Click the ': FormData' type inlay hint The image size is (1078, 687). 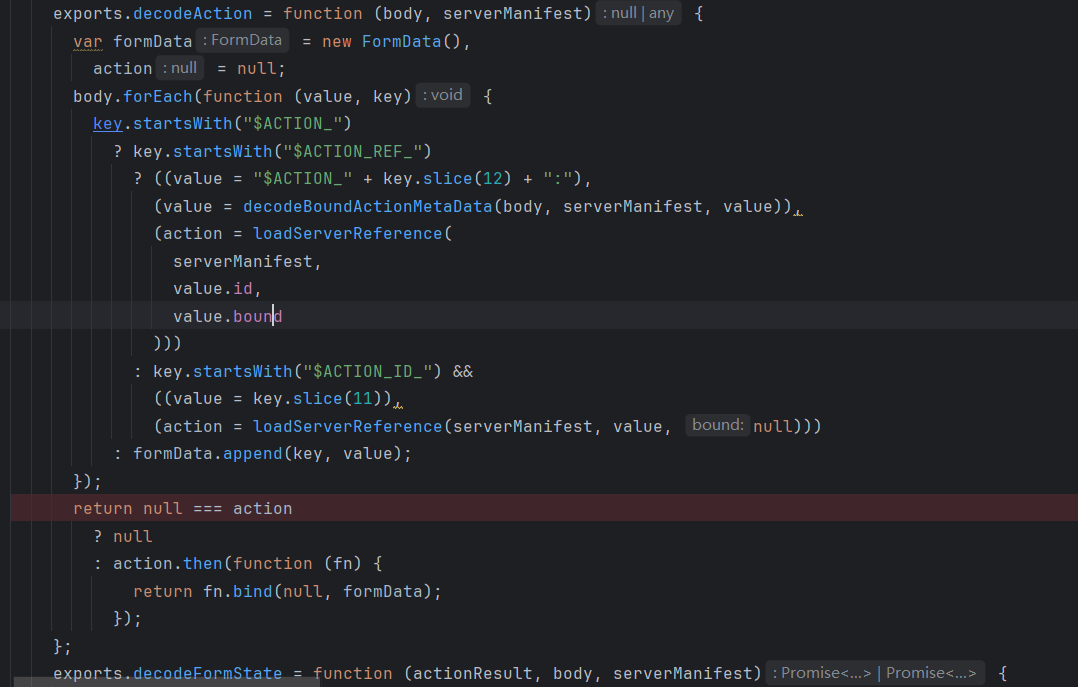point(243,41)
